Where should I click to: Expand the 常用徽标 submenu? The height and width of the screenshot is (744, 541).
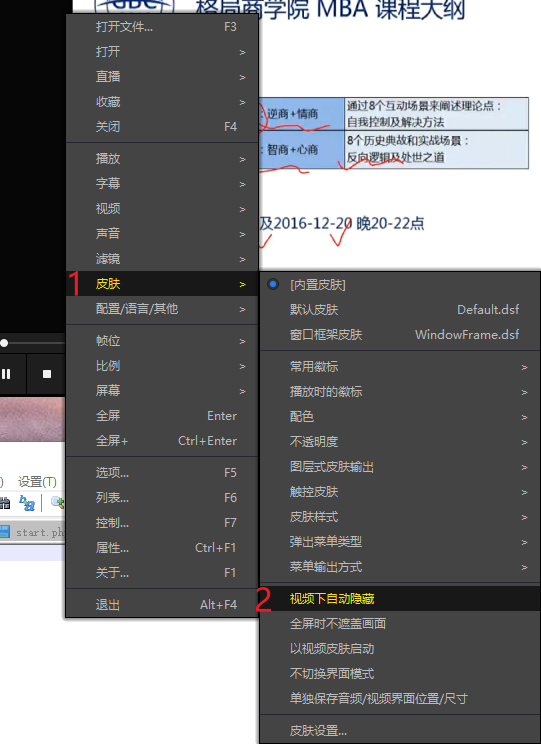click(x=400, y=367)
